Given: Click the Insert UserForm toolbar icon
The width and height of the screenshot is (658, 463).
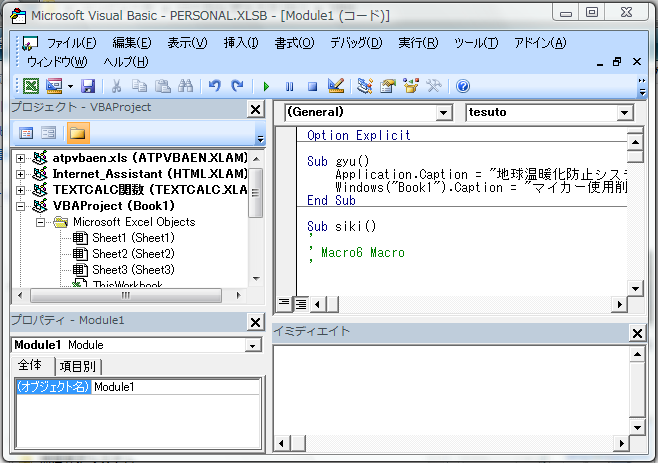Looking at the screenshot, I should 54,86.
